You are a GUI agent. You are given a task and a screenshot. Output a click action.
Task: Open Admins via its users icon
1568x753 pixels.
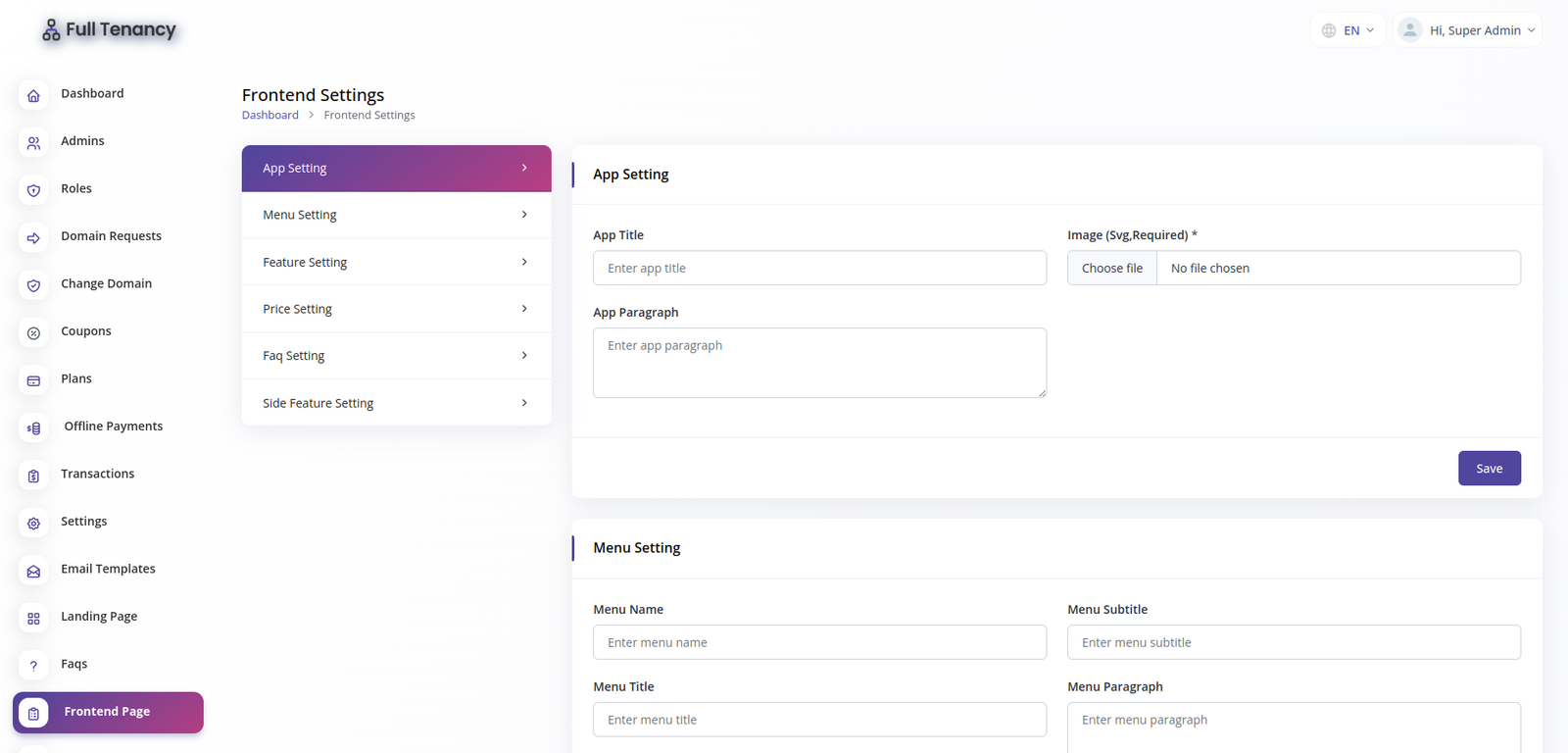(33, 143)
